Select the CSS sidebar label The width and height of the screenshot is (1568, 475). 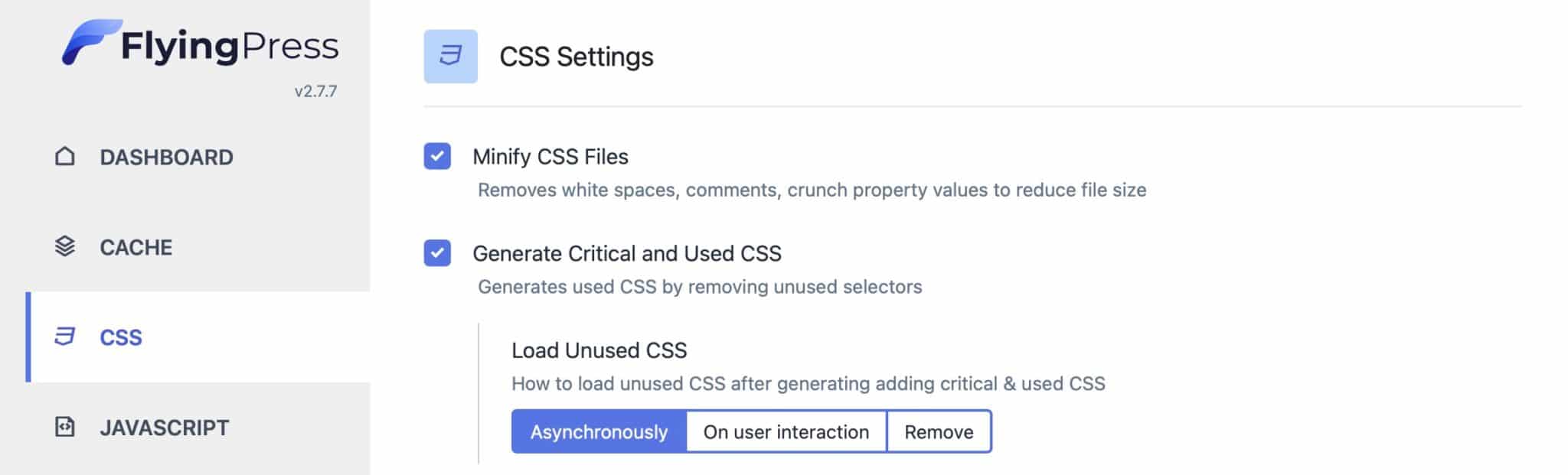(121, 337)
